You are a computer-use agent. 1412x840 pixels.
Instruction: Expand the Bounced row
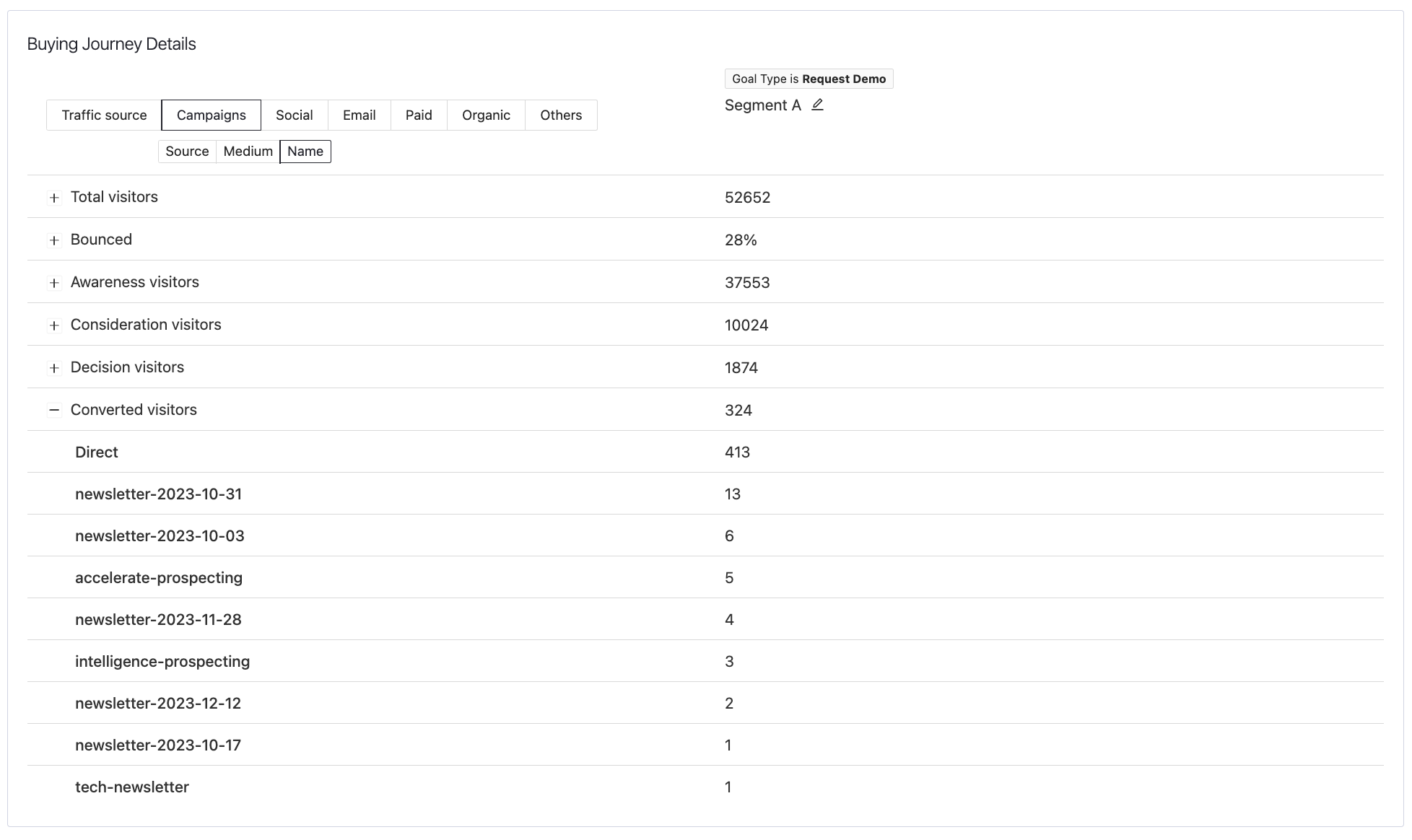click(x=54, y=240)
